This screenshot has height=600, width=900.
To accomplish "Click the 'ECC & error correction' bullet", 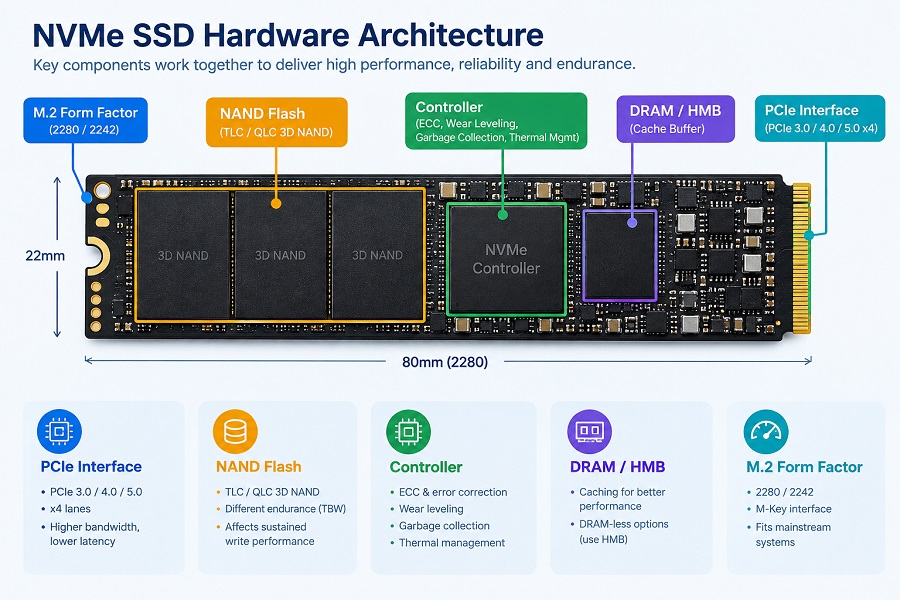I will tap(449, 492).
